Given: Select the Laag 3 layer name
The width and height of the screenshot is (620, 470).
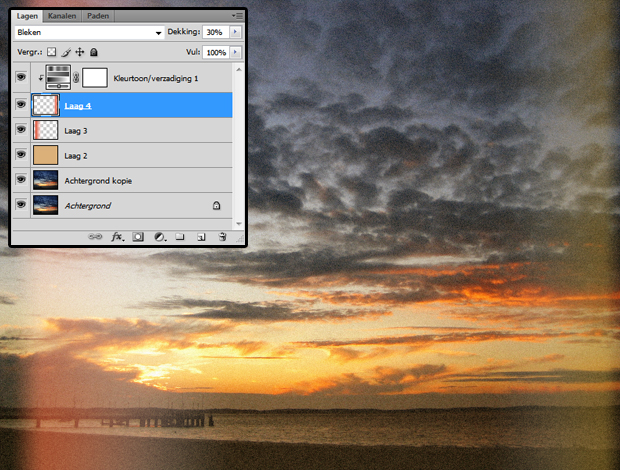Looking at the screenshot, I should coord(76,131).
